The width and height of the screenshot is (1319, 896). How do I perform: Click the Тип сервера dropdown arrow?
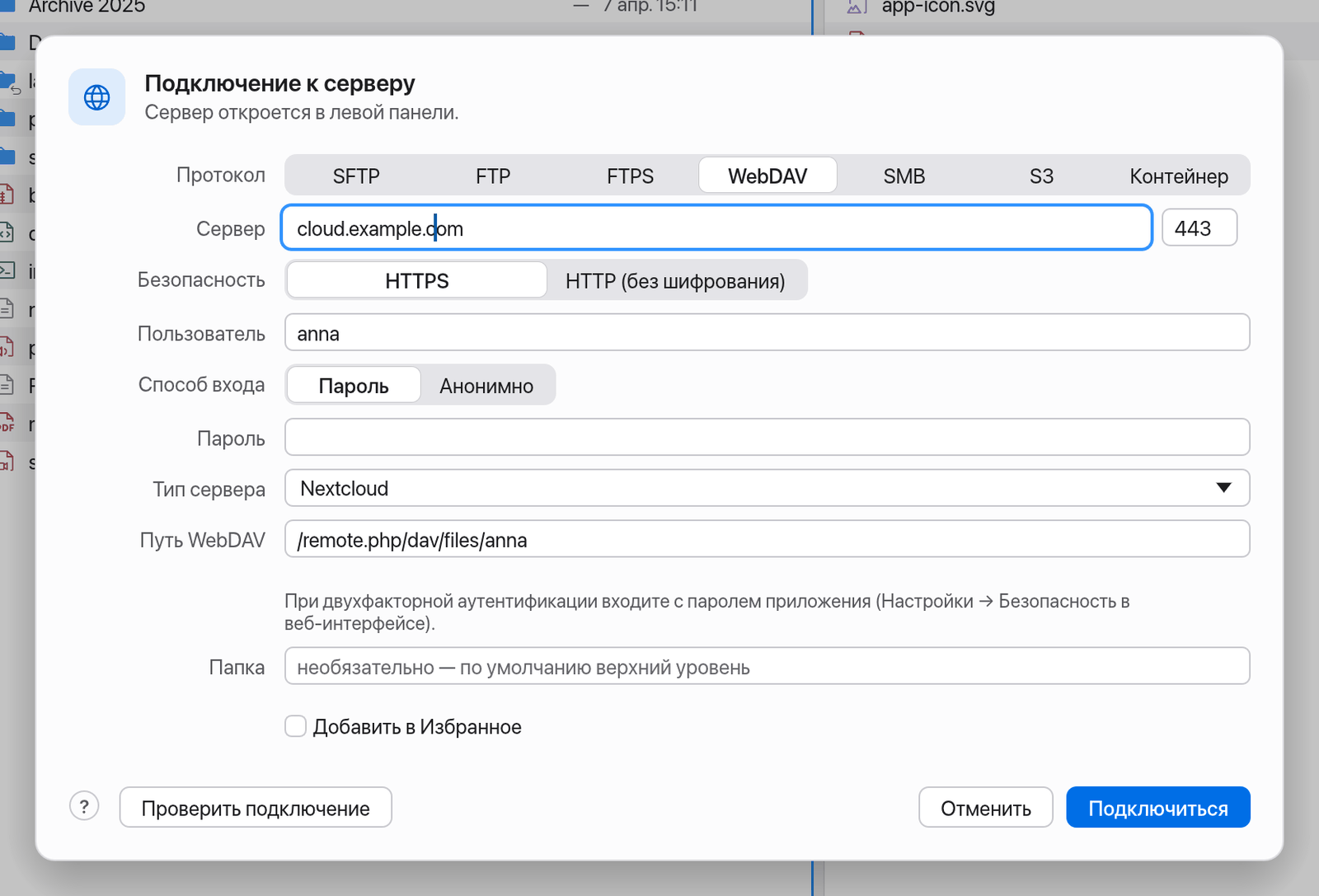coord(1223,488)
